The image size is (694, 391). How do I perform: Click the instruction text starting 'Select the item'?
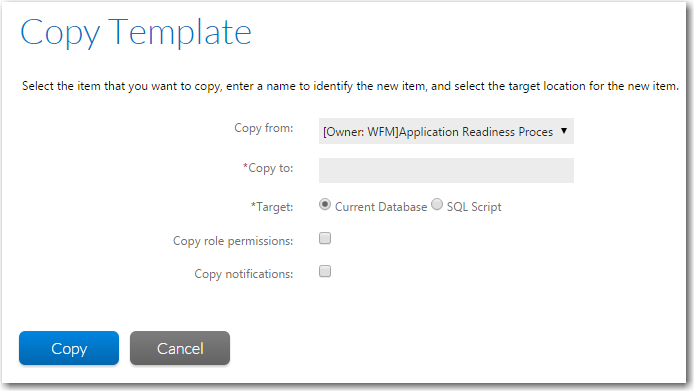[350, 86]
